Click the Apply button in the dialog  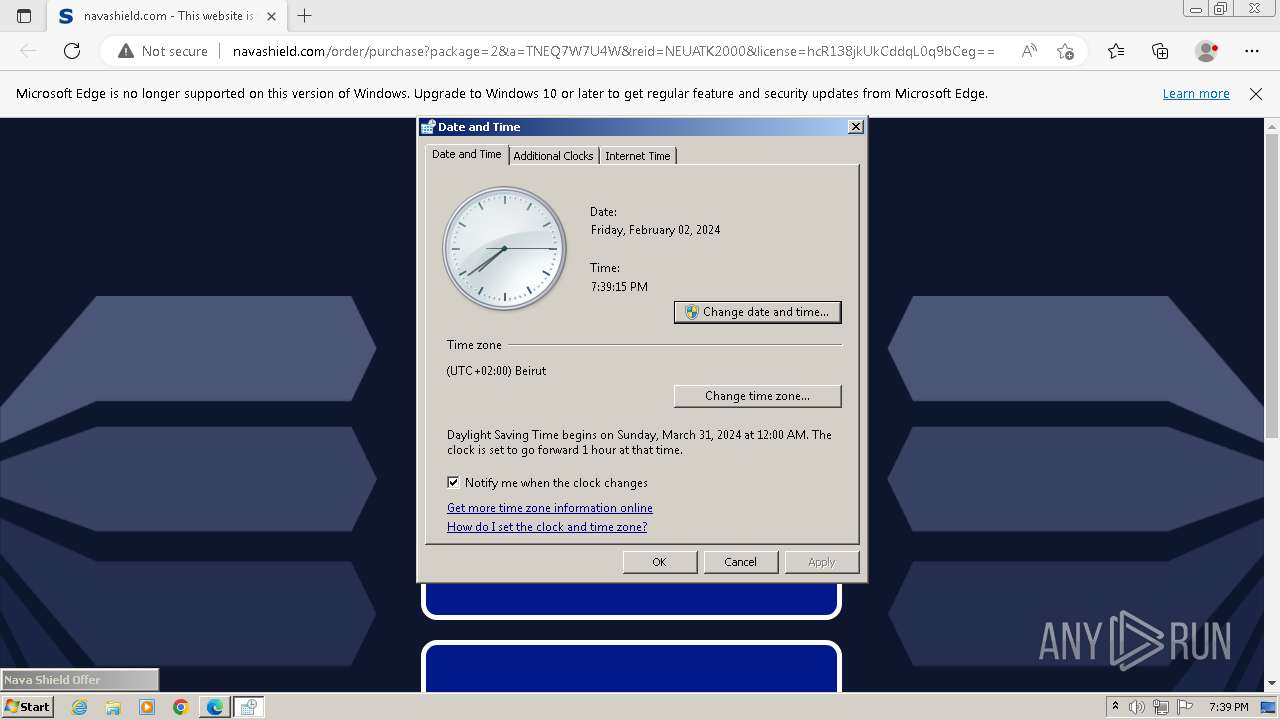pyautogui.click(x=821, y=562)
